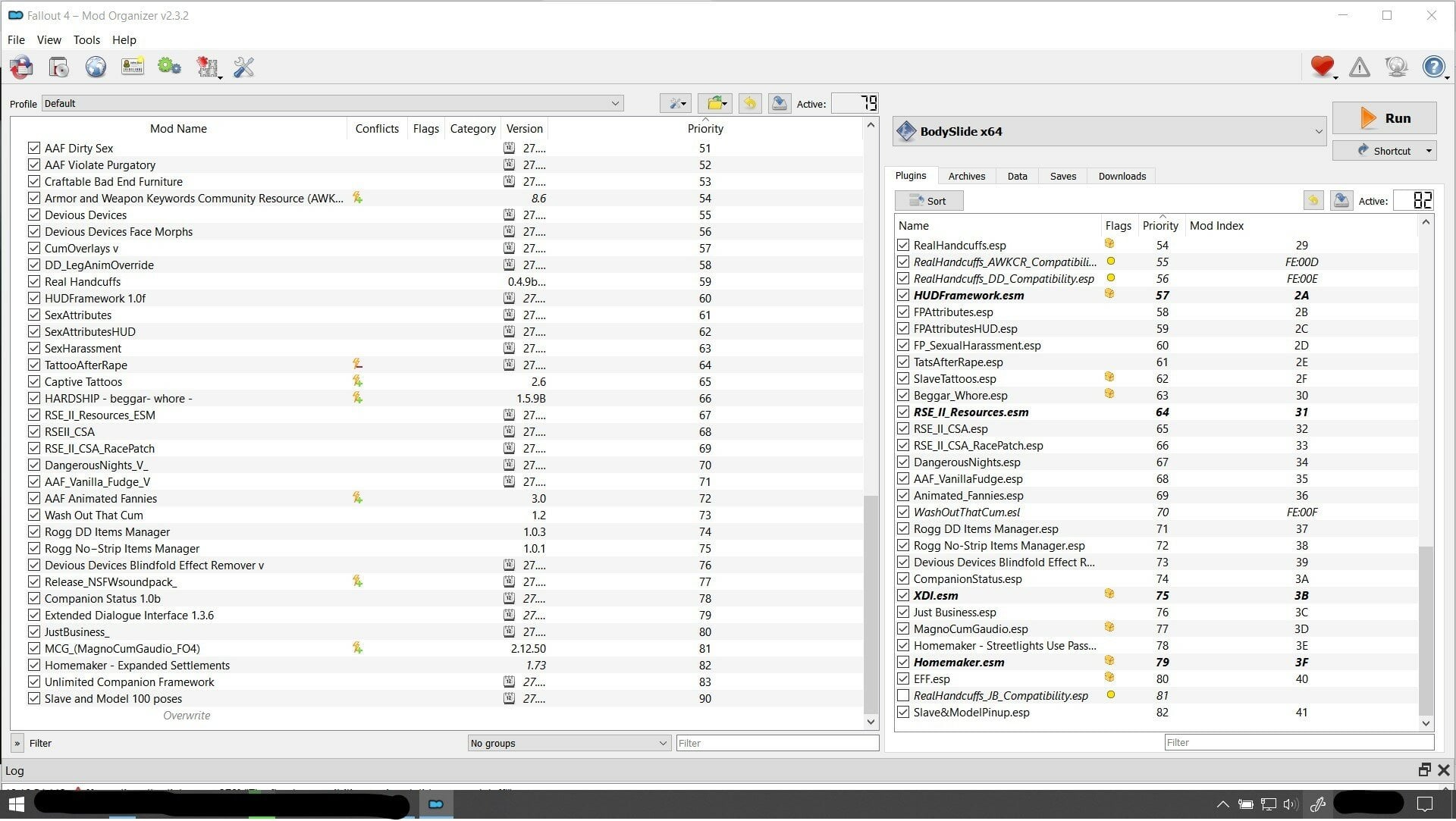Click the update check globe icon
Screen dimensions: 1456x821
coord(1396,67)
